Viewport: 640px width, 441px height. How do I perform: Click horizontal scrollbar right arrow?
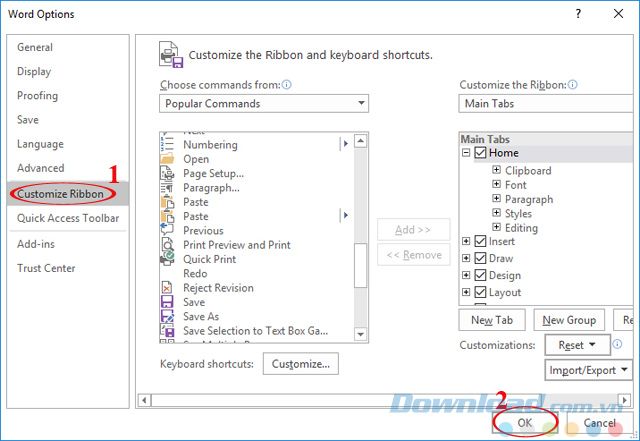tap(624, 400)
